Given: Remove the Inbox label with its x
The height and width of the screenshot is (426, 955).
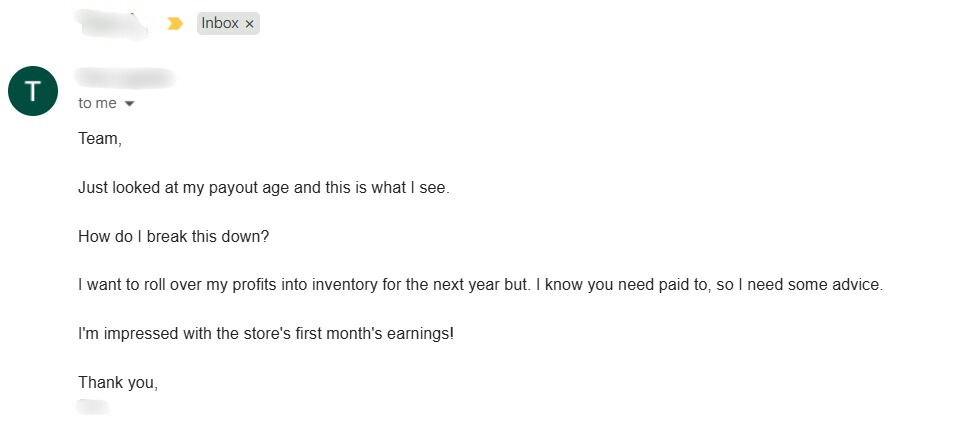Looking at the screenshot, I should point(249,24).
